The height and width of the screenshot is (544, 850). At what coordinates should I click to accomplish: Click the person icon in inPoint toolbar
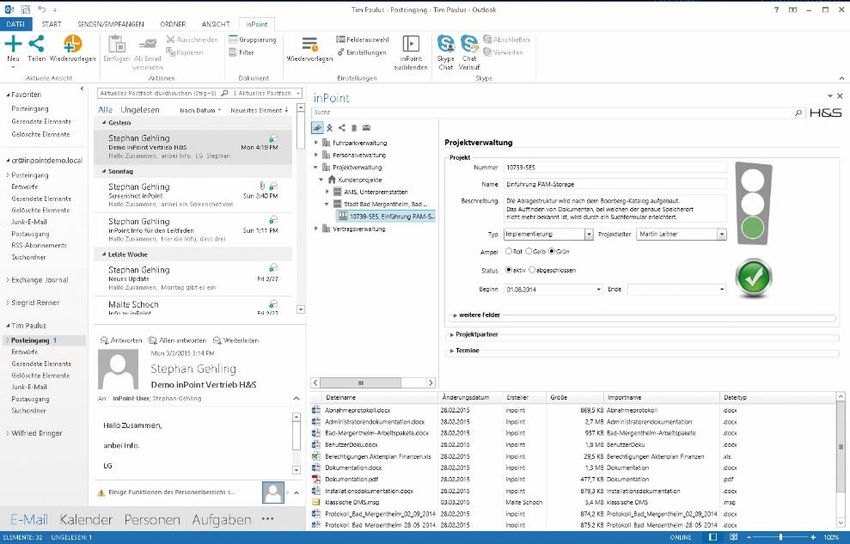click(x=329, y=128)
